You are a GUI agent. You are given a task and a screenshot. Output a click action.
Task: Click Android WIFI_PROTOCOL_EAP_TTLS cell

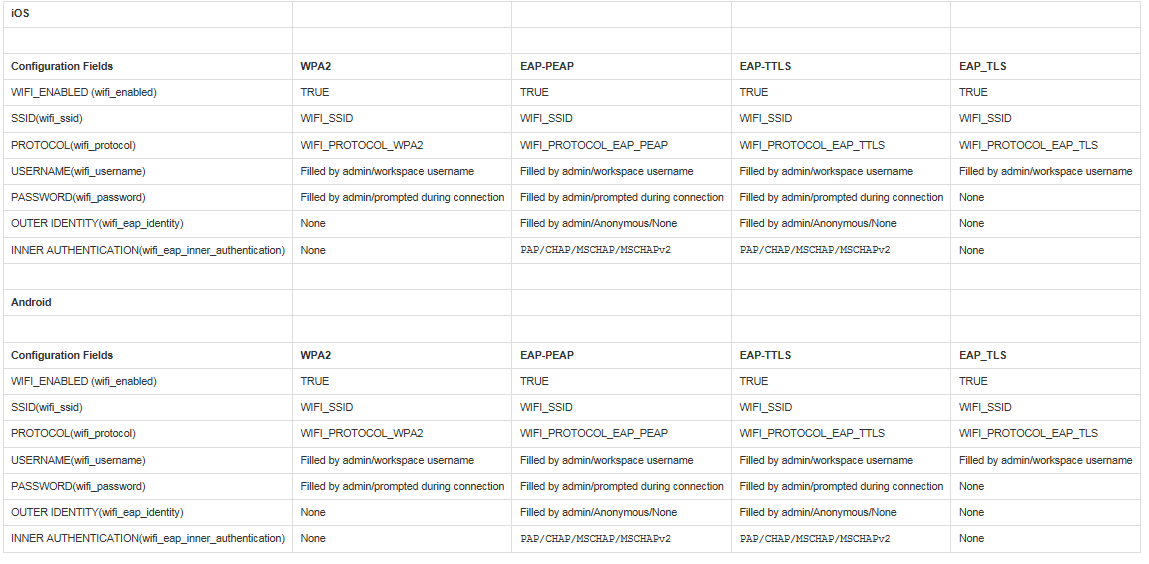tap(840, 434)
